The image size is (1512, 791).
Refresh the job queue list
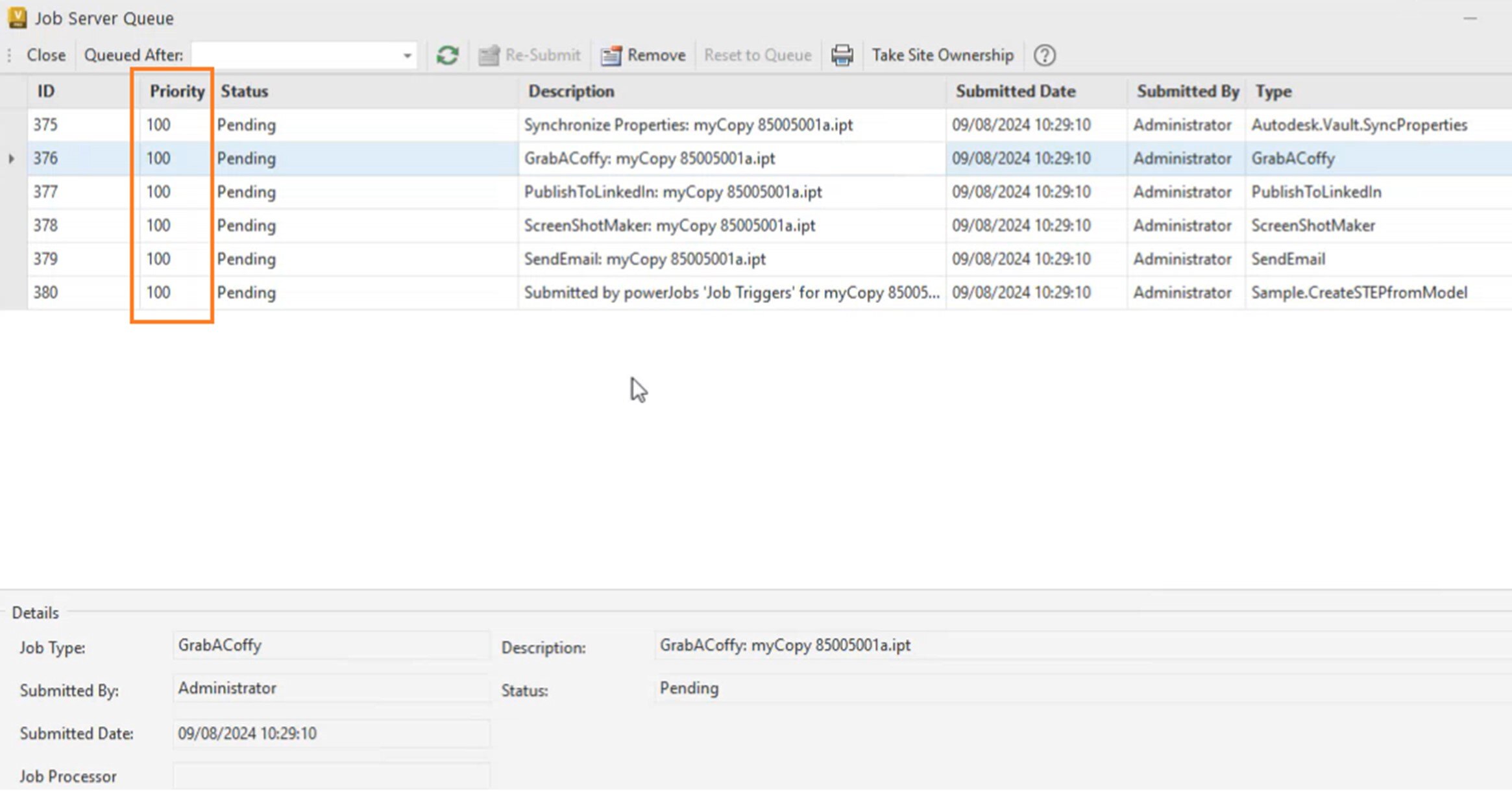[446, 55]
